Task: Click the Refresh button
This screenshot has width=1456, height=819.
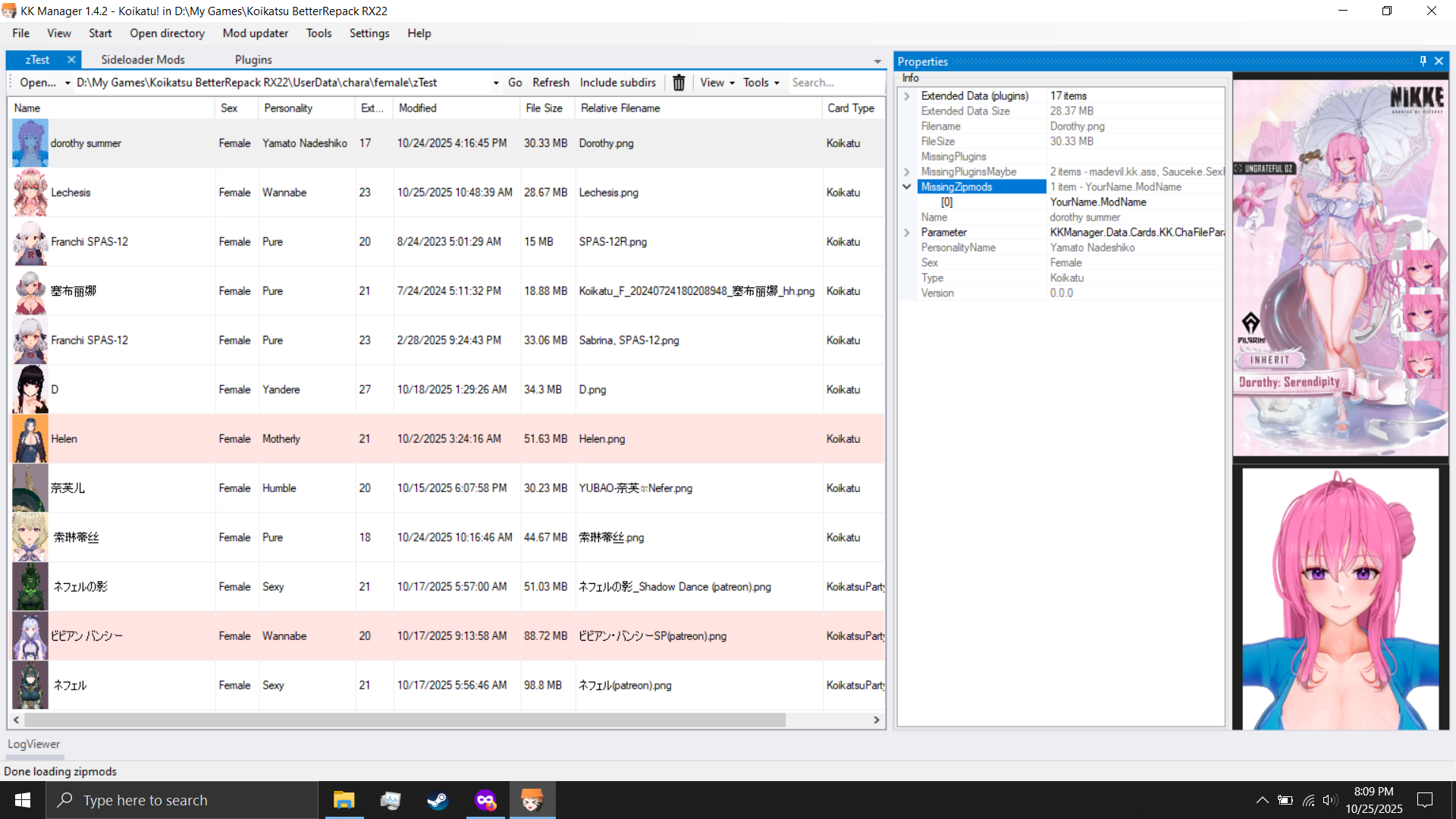Action: tap(551, 83)
